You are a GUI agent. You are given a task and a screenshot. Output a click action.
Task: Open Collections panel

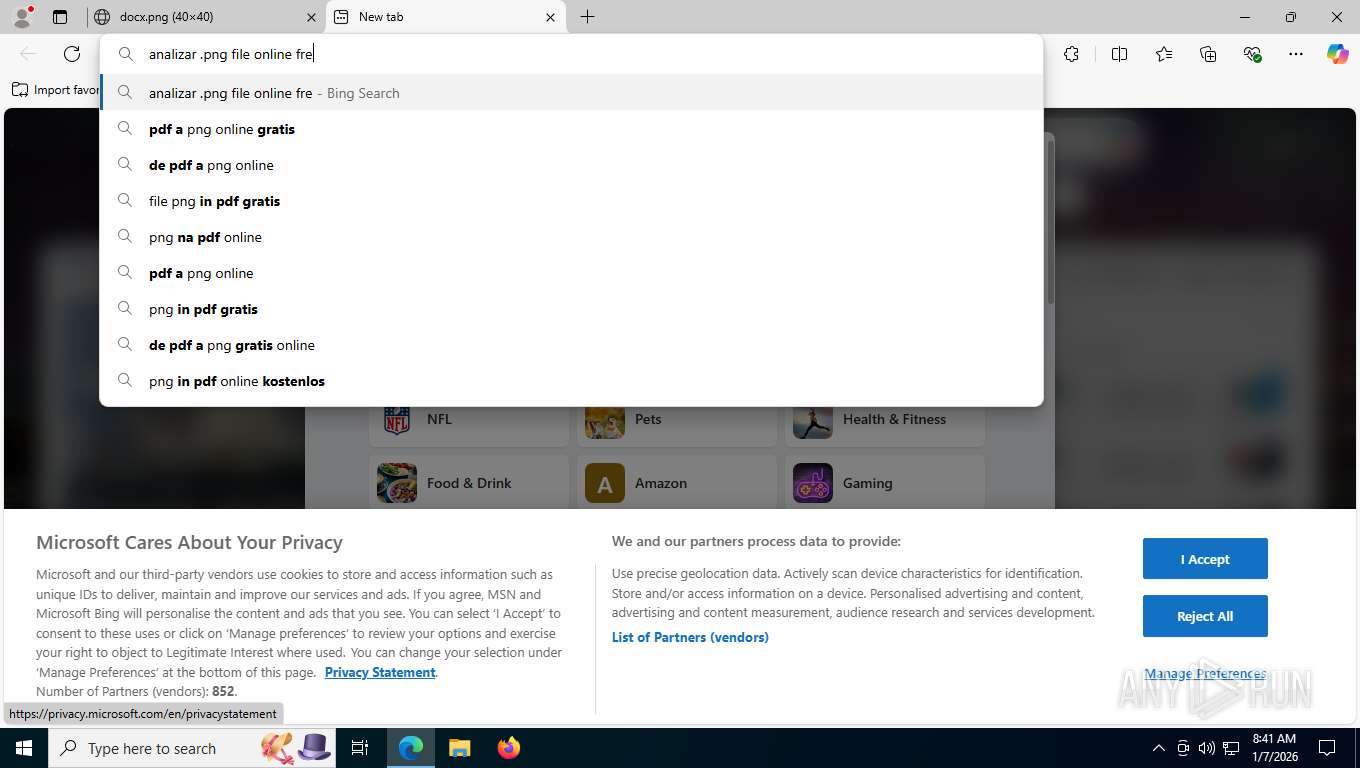pyautogui.click(x=1208, y=54)
